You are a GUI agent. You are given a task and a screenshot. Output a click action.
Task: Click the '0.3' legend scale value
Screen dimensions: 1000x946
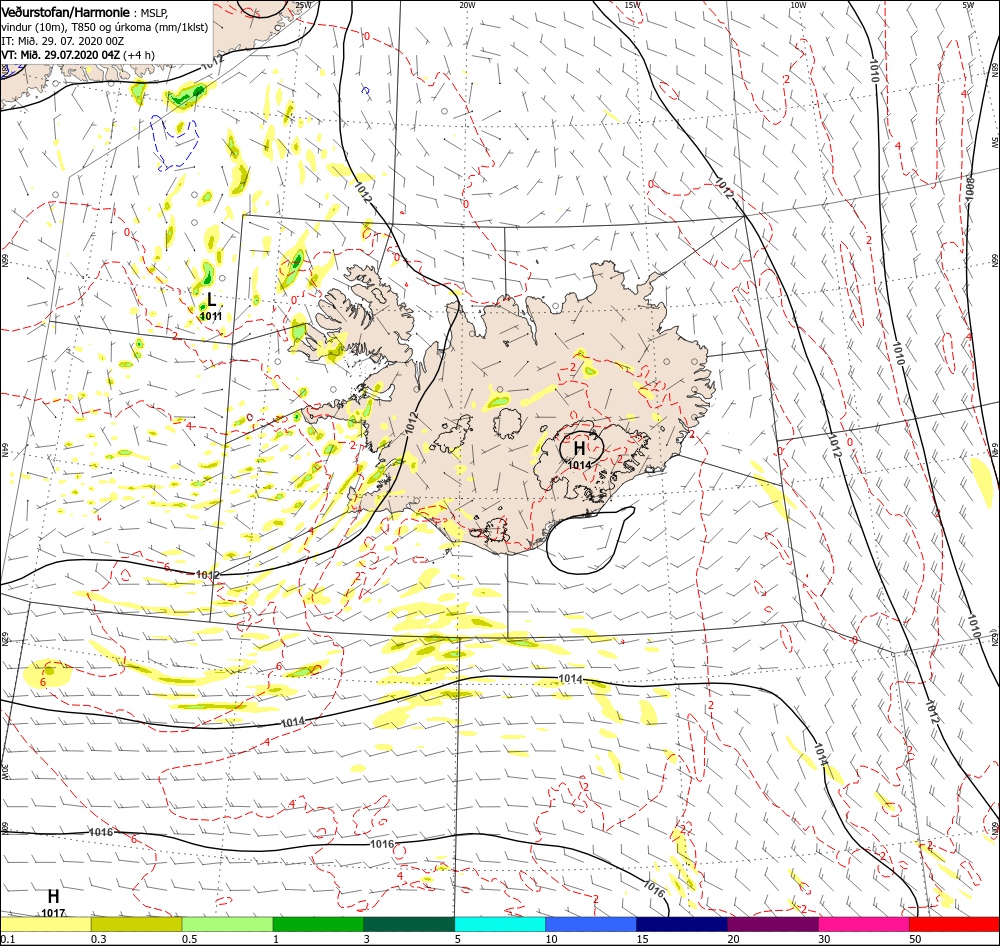pyautogui.click(x=99, y=939)
